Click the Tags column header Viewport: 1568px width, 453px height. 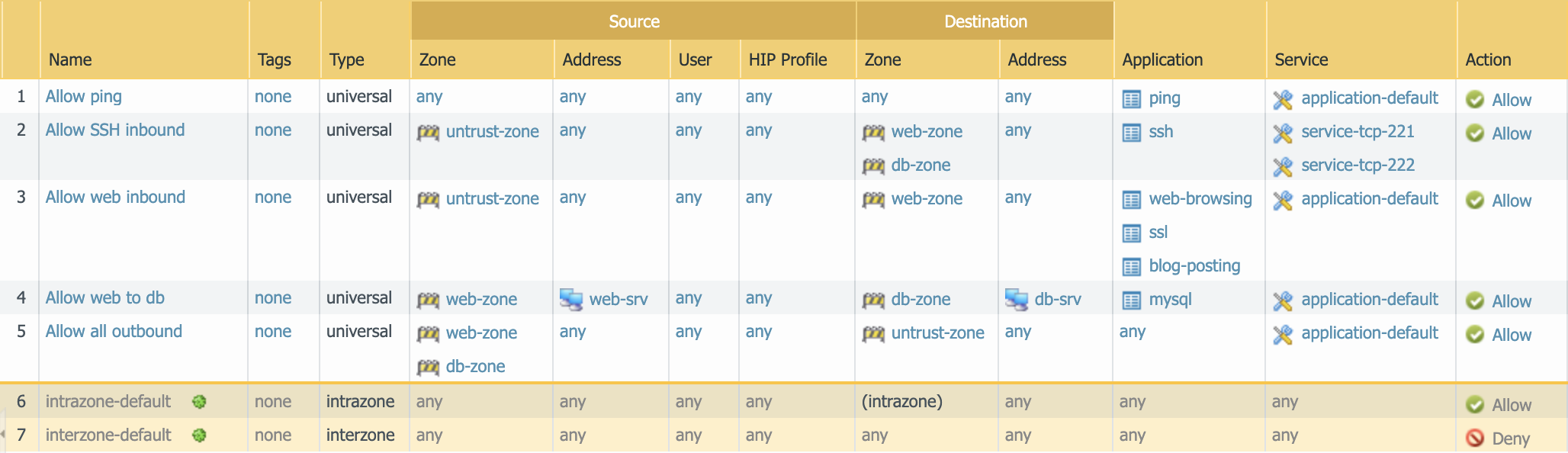point(275,59)
